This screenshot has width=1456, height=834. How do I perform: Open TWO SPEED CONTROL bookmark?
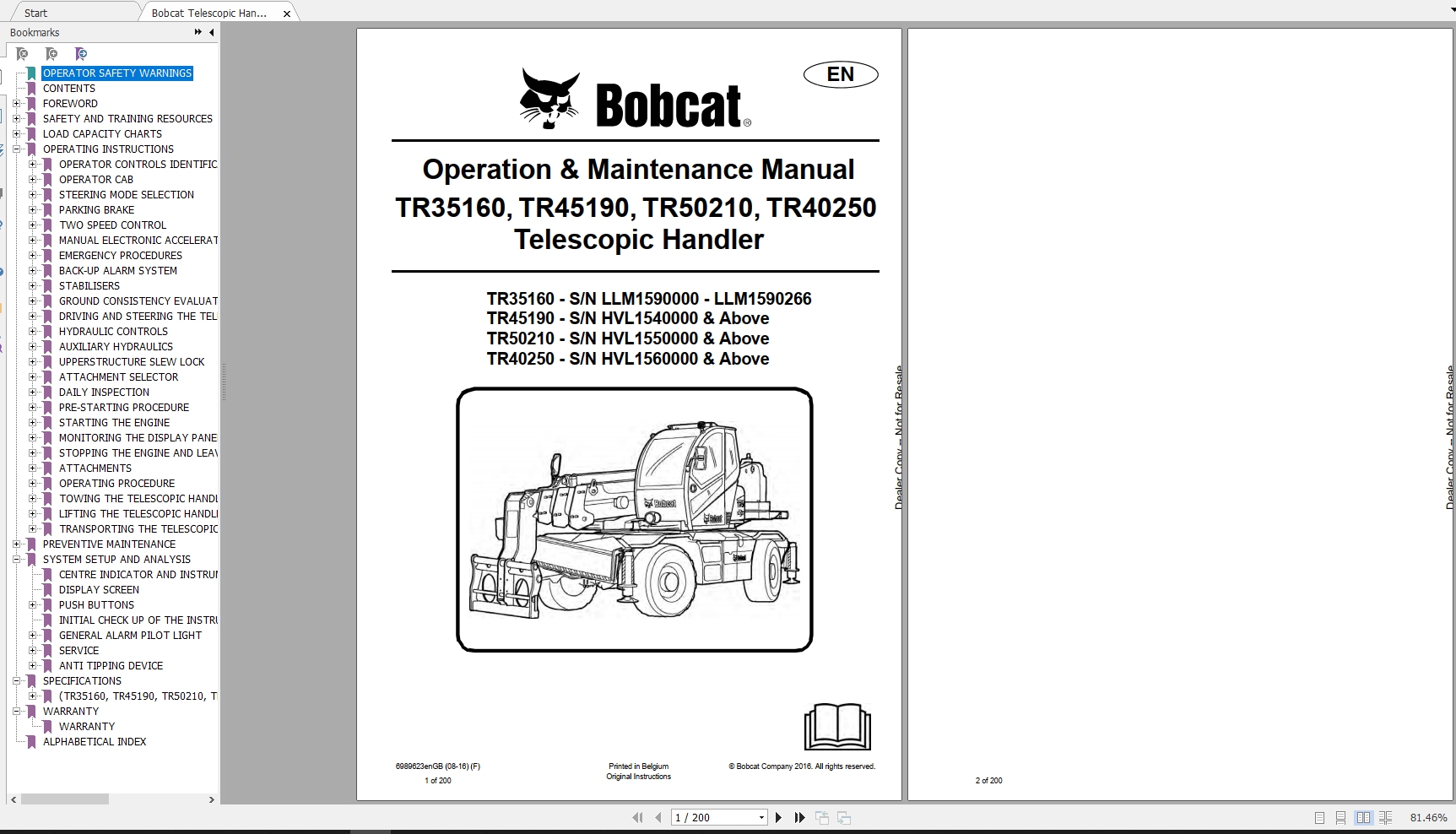[x=112, y=225]
